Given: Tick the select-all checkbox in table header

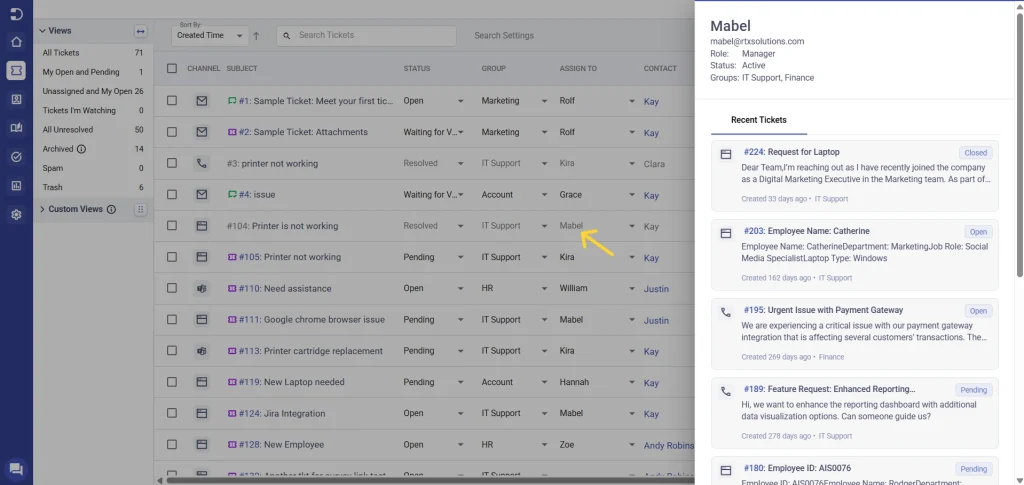Looking at the screenshot, I should pos(172,68).
